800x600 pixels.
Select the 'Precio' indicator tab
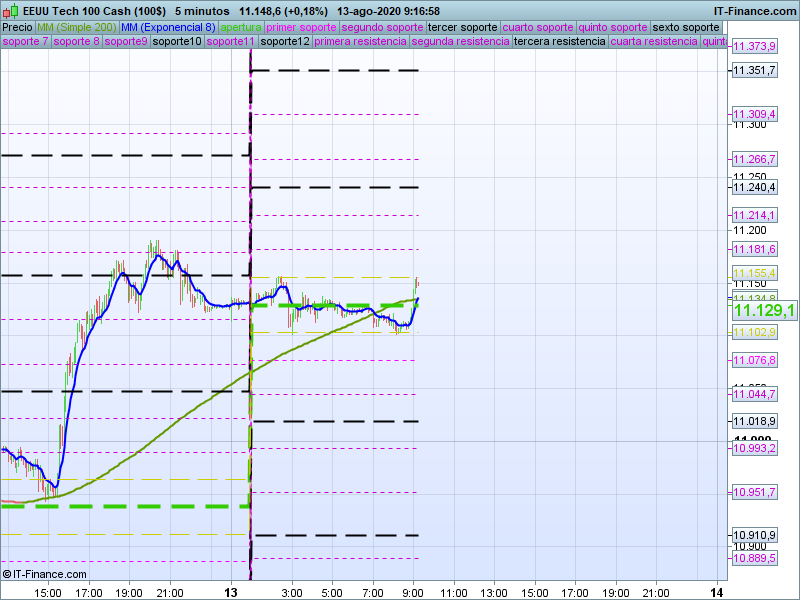pos(17,27)
